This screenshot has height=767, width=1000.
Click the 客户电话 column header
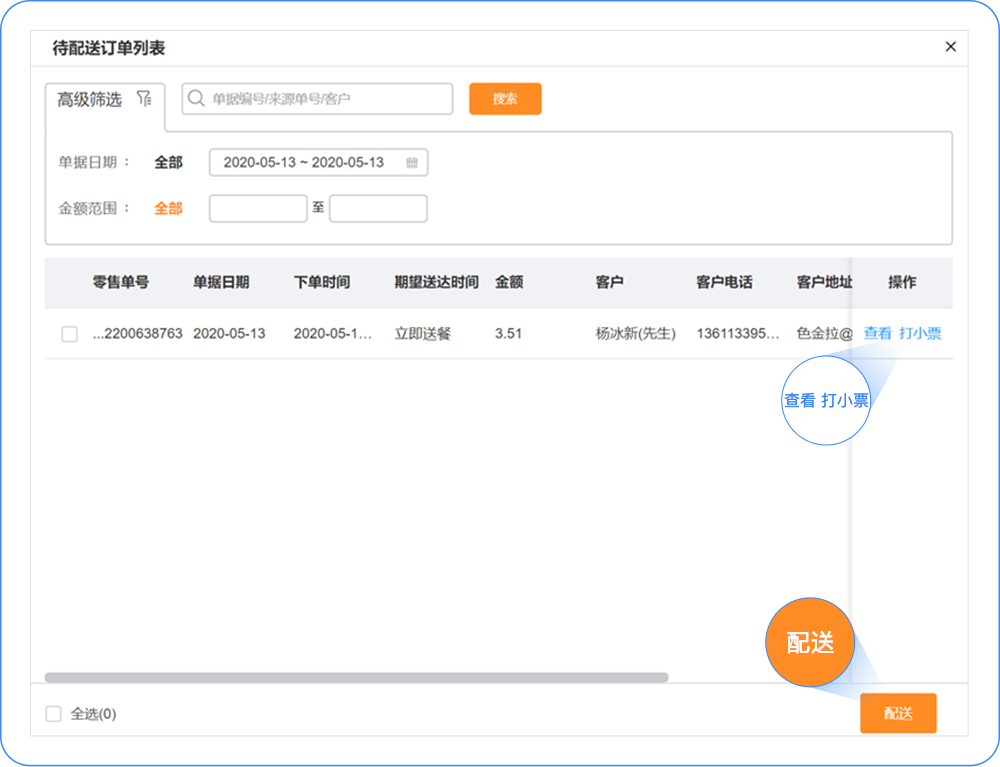click(724, 282)
